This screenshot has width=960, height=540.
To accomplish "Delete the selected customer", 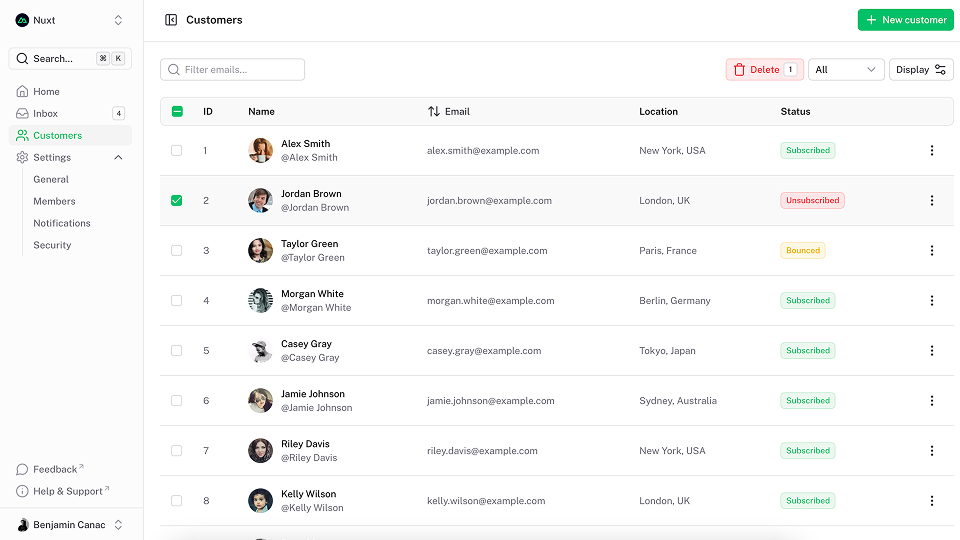I will 764,70.
